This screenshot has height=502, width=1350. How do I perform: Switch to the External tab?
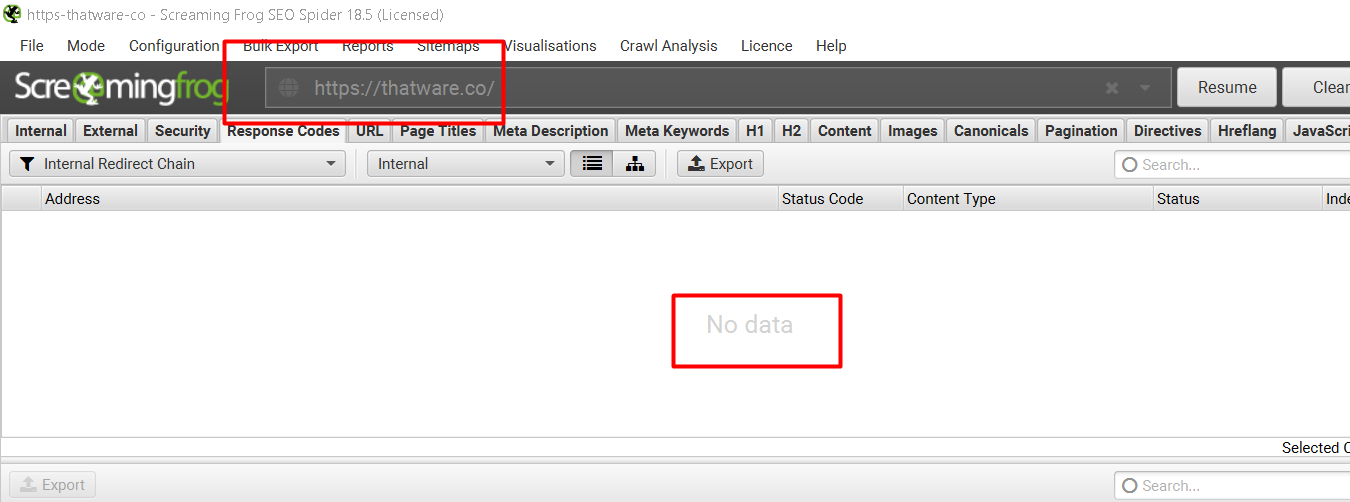click(110, 131)
